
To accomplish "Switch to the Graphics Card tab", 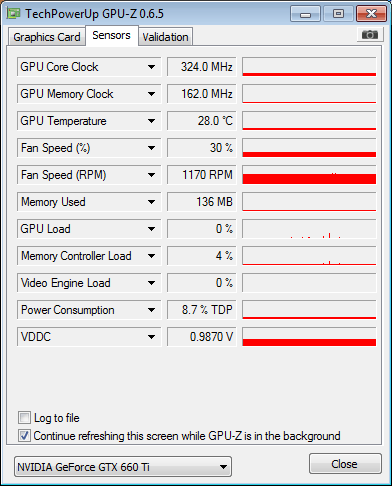I will (x=47, y=37).
